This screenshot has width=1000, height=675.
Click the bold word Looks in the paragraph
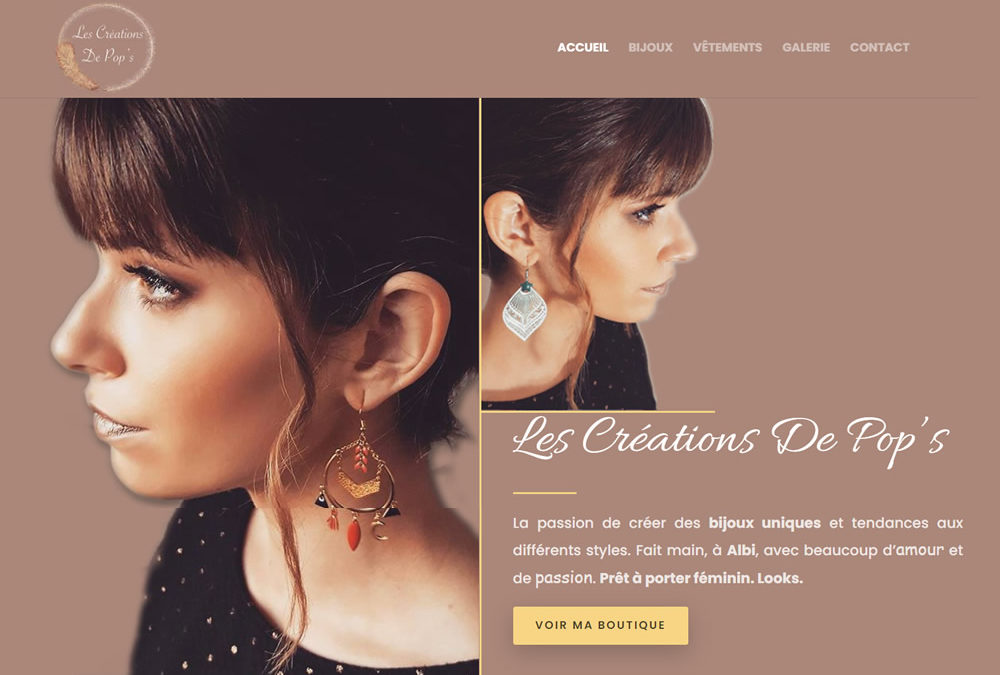[779, 579]
